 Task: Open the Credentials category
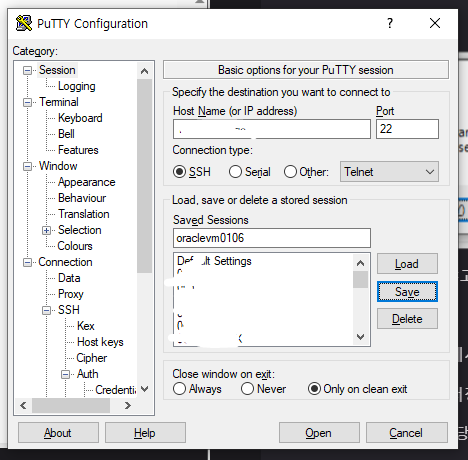[x=116, y=390]
